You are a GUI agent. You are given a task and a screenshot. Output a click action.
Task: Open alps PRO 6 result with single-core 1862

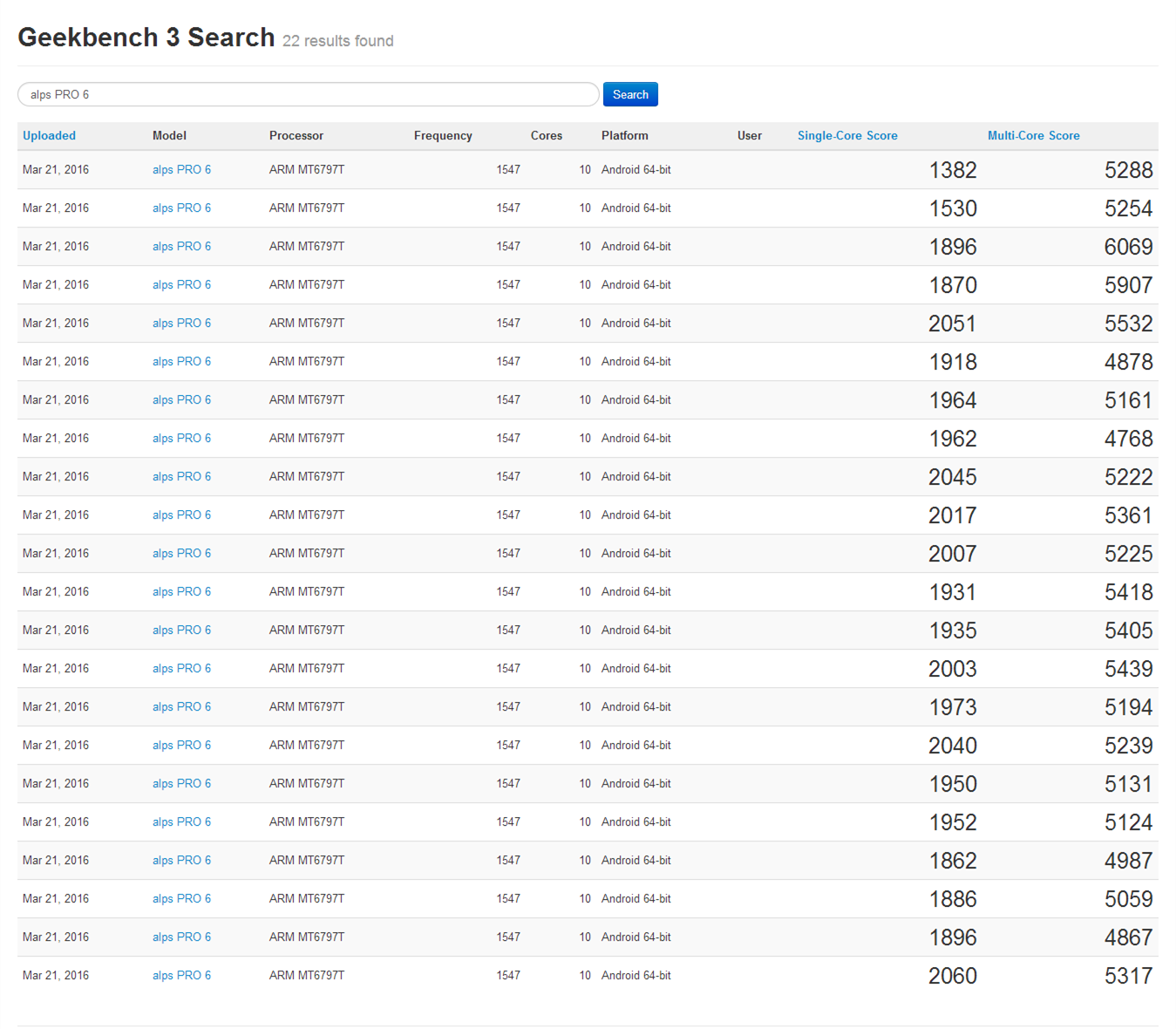[181, 860]
